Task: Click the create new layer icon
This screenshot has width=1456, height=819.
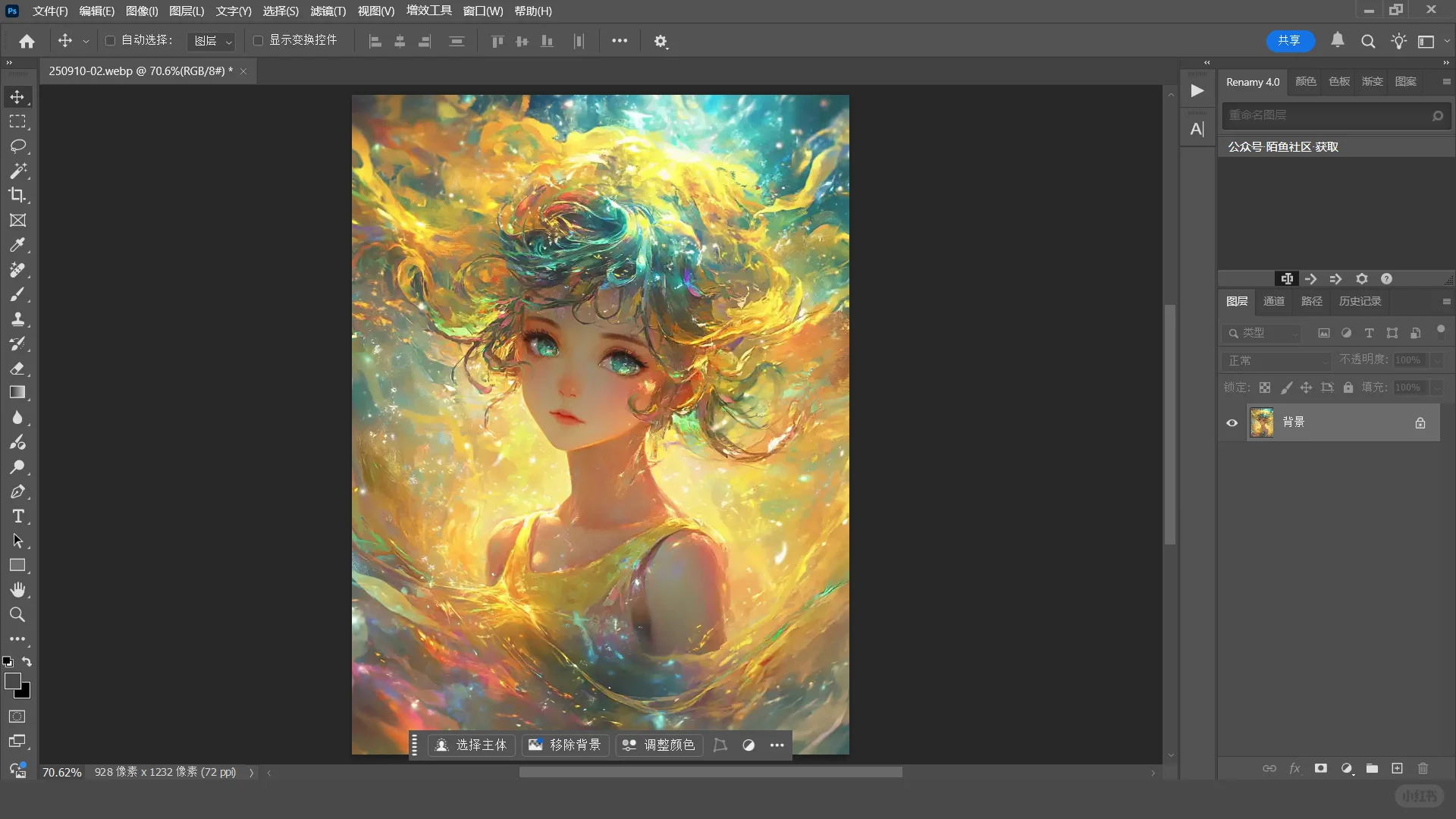Action: [x=1397, y=768]
